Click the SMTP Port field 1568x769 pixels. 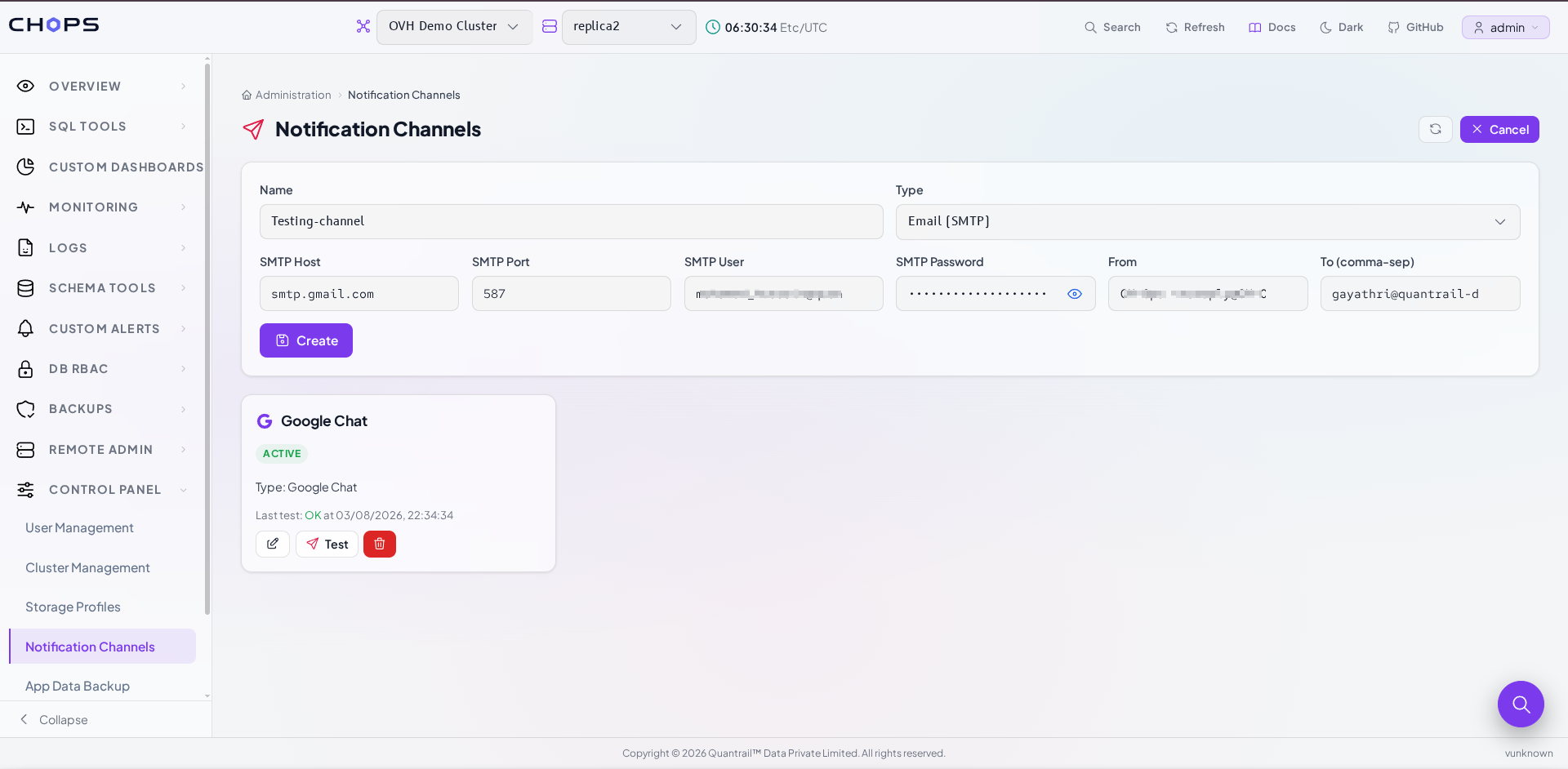[x=572, y=294]
